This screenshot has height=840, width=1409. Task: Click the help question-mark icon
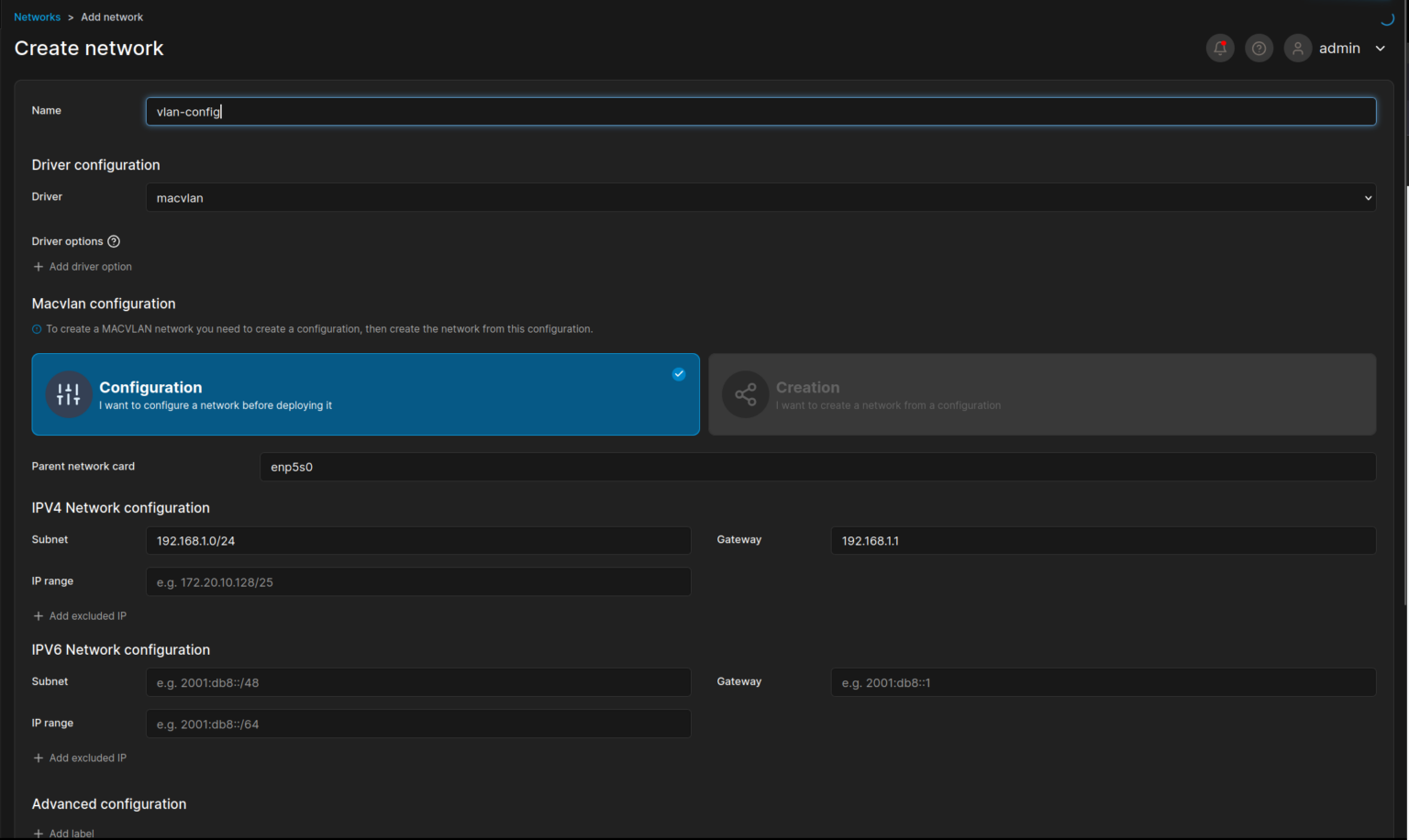pyautogui.click(x=1259, y=48)
